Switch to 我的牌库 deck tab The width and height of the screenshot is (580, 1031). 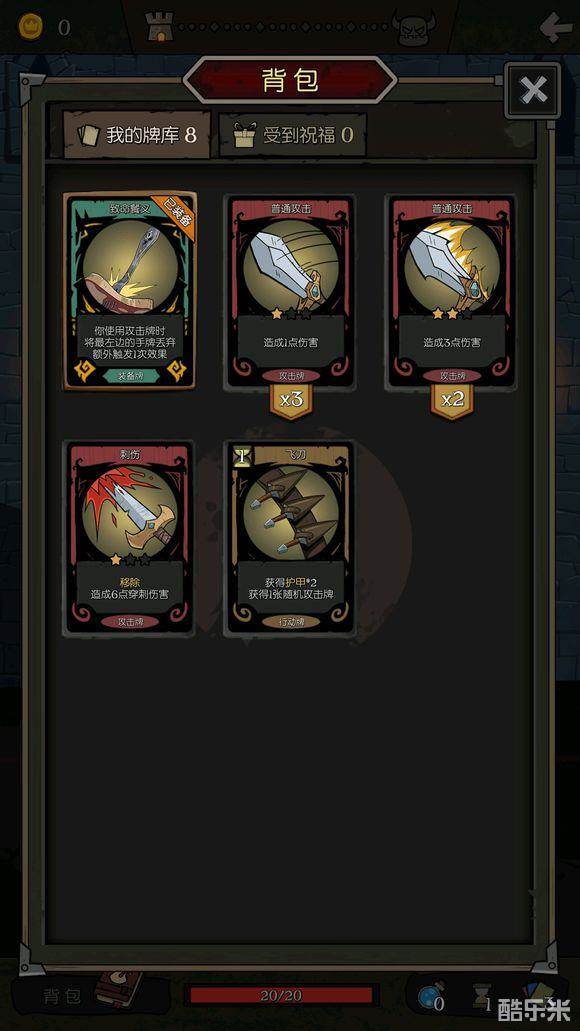[x=137, y=135]
